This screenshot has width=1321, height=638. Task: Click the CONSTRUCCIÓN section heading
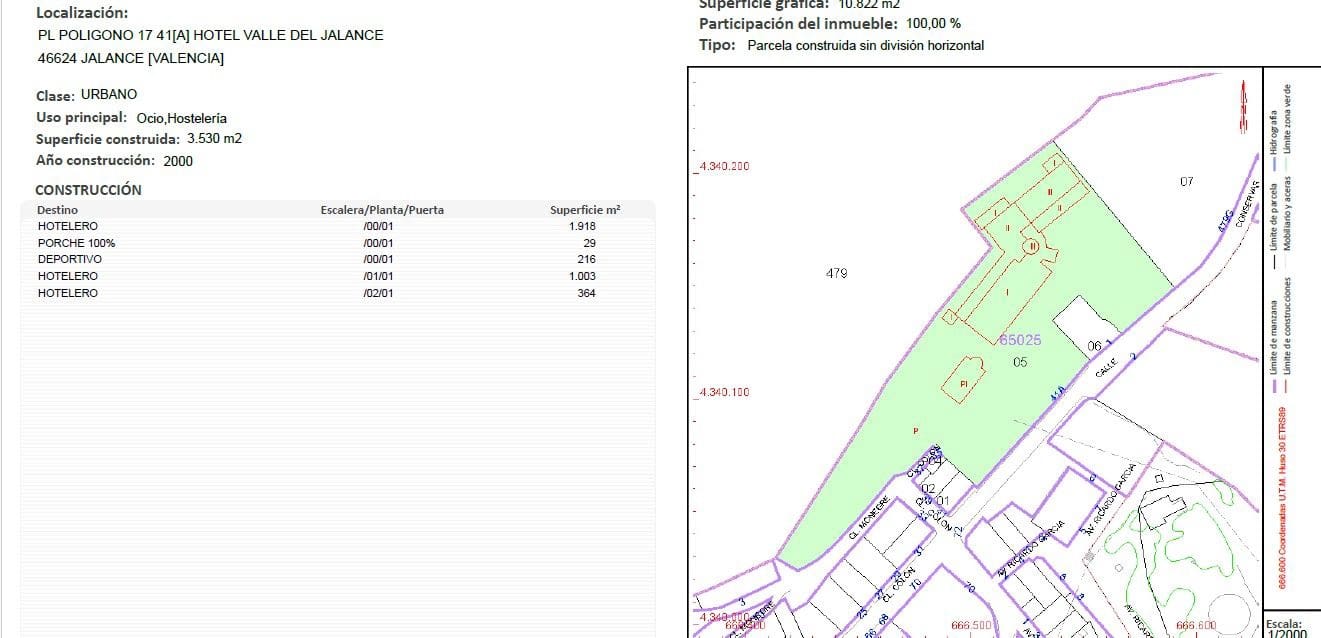pos(88,189)
